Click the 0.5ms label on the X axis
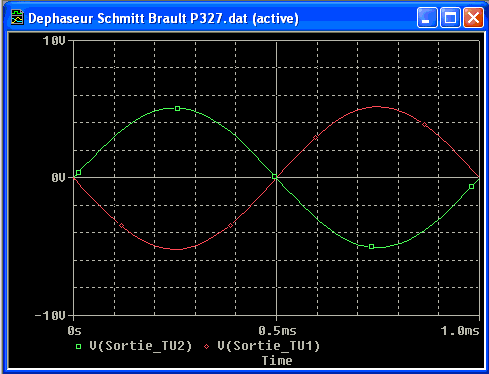 point(277,331)
